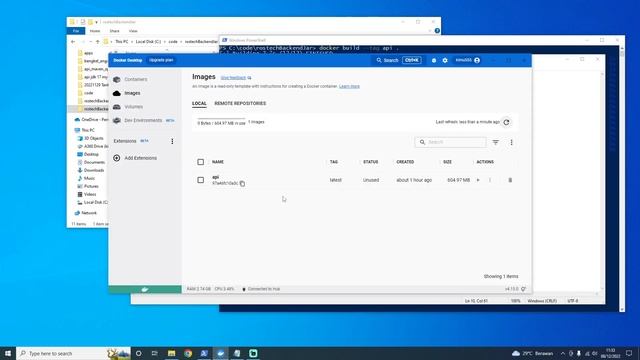The width and height of the screenshot is (640, 360).
Task: Select Network in Explorer tree
Action: (86, 213)
